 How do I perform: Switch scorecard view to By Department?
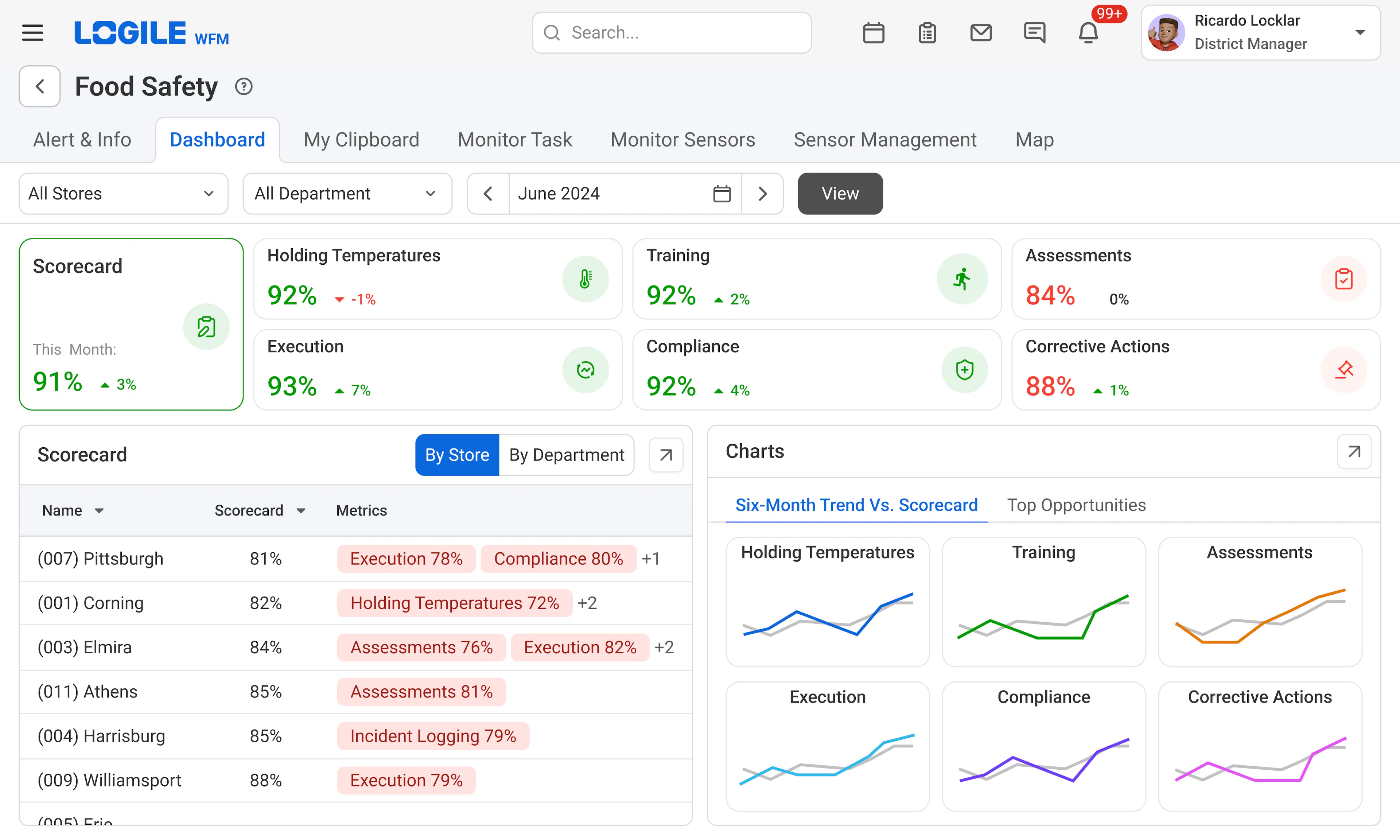click(567, 455)
